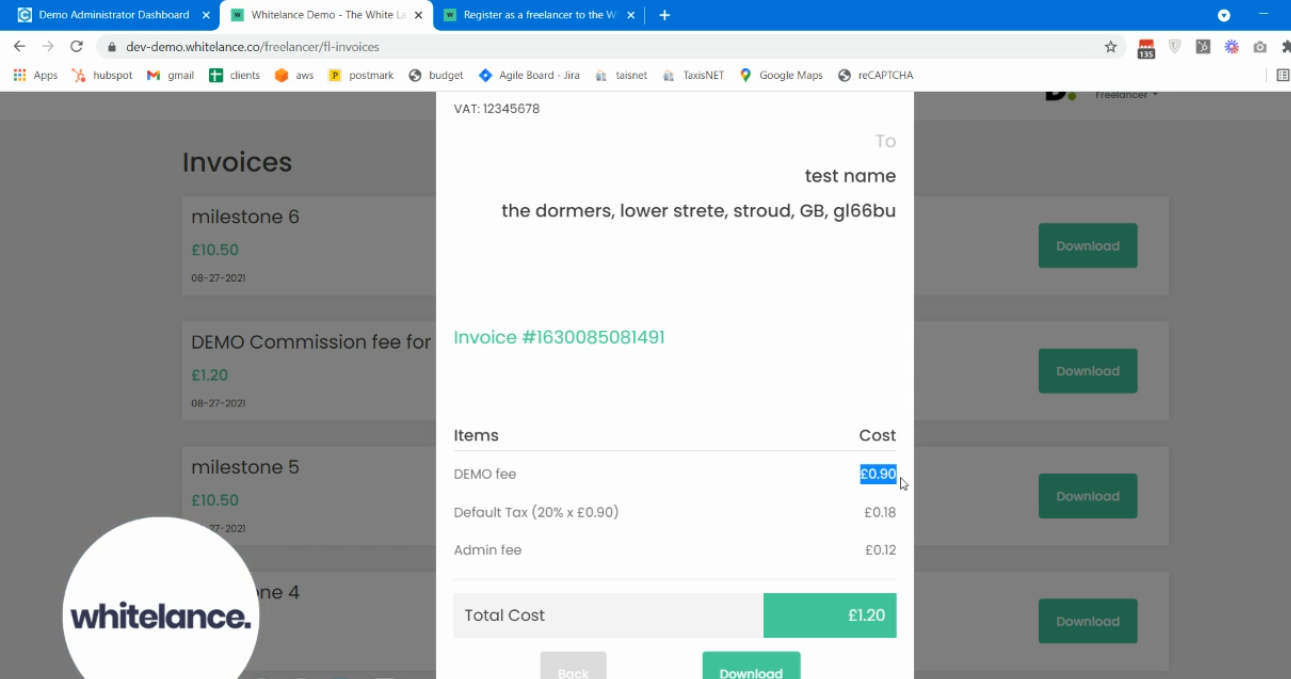Open the postmark bookmark
This screenshot has height=679, width=1291.
(361, 75)
